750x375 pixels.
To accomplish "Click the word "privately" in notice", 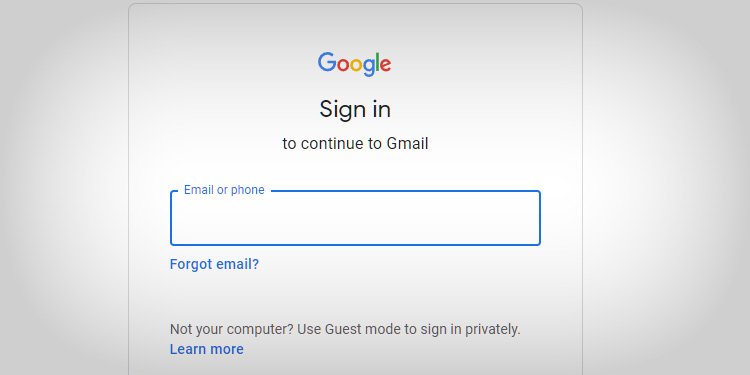I will 492,330.
